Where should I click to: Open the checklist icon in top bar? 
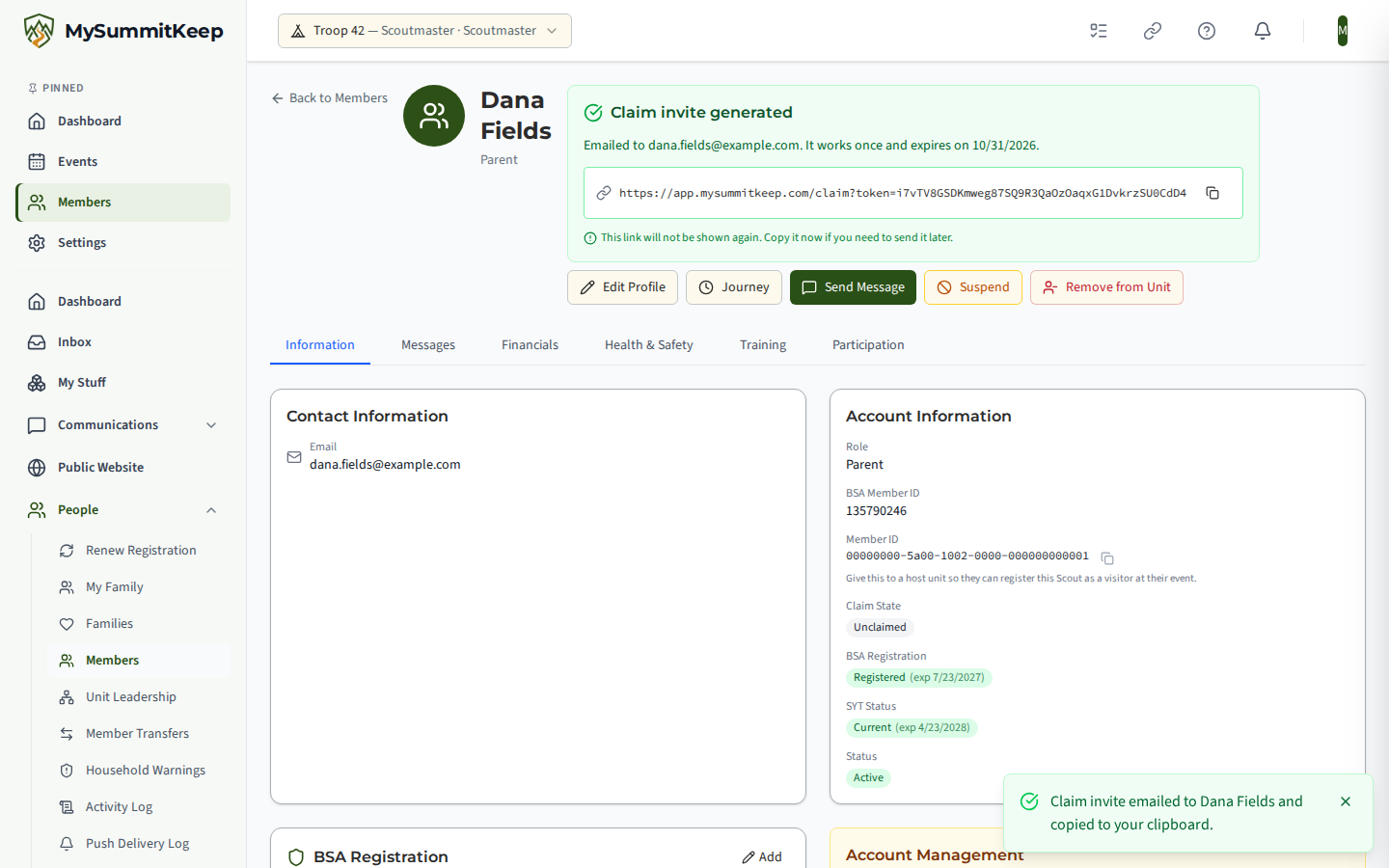click(x=1099, y=31)
